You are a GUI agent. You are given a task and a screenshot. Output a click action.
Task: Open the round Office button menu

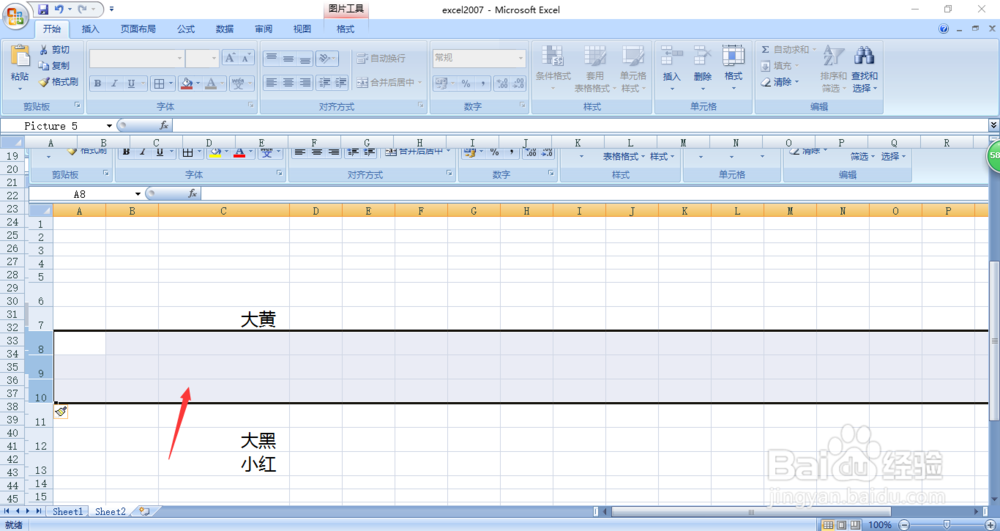(x=14, y=14)
